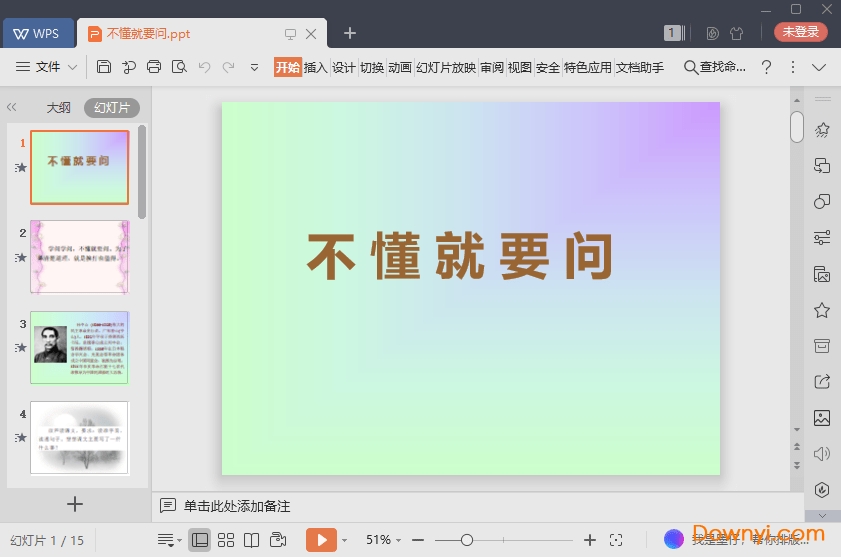841x557 pixels.
Task: Select the 插入 ribbon tab
Action: point(315,67)
